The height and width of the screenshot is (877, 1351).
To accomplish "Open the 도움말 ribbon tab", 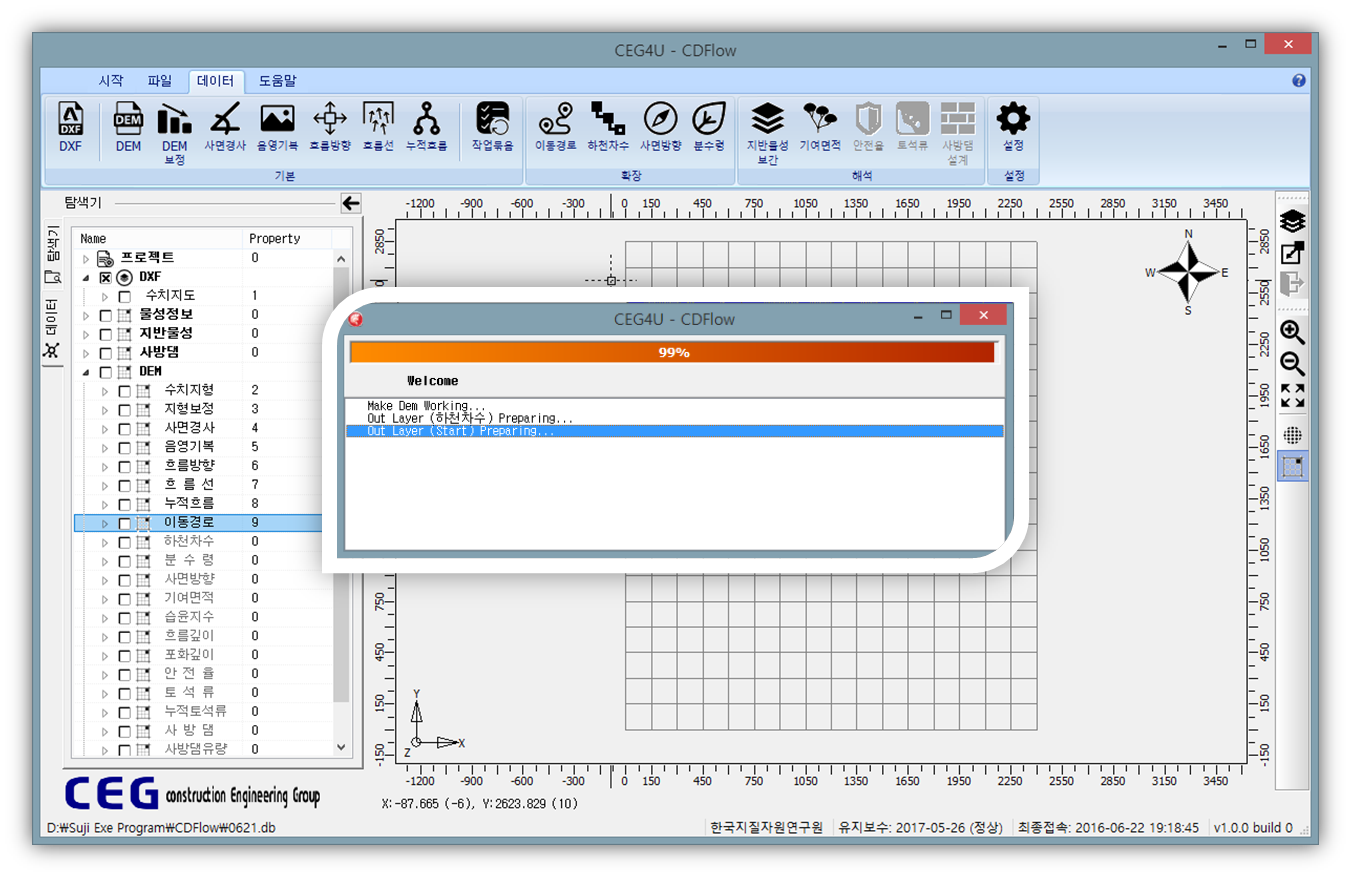I will (277, 81).
